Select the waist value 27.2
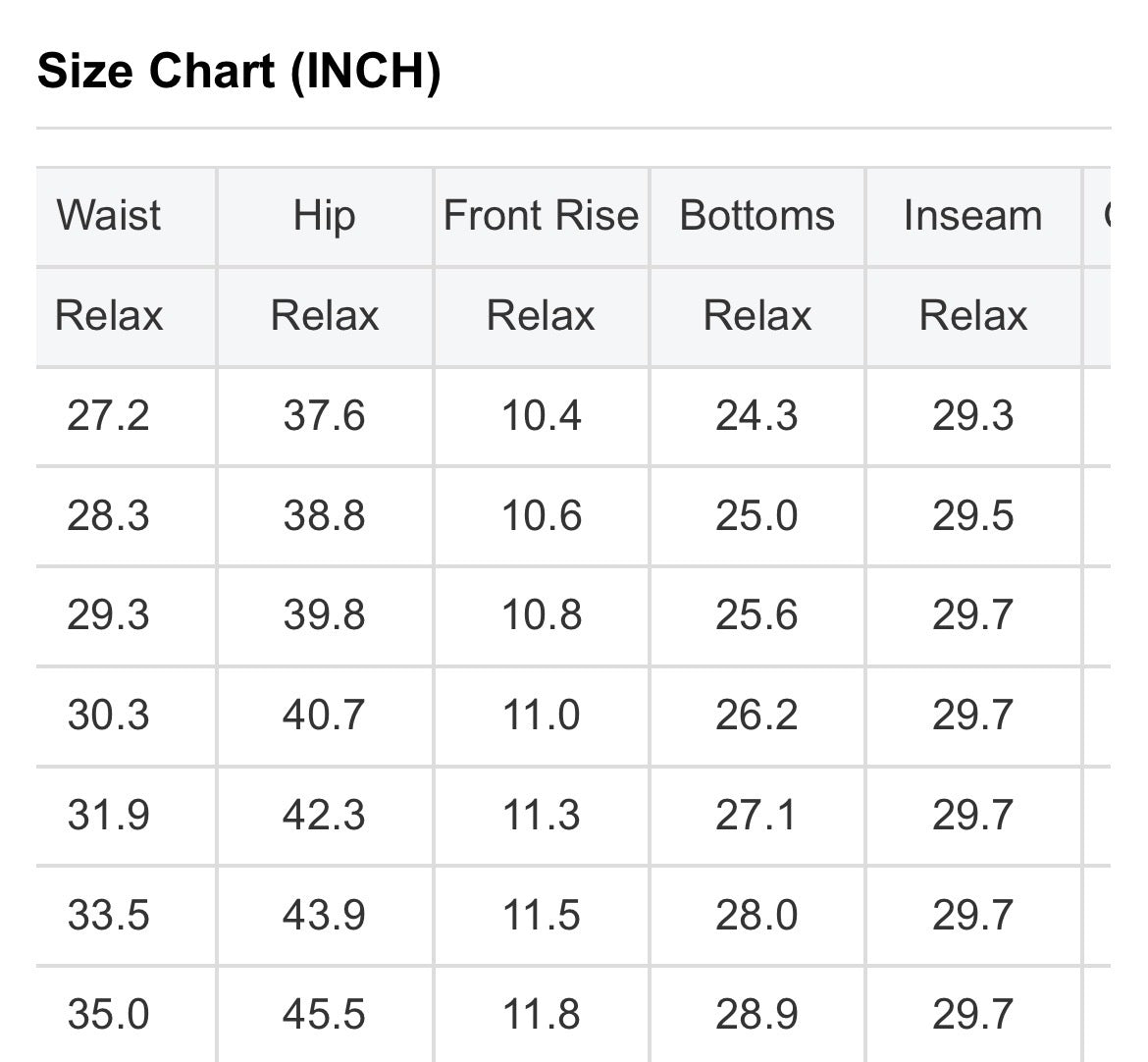The image size is (1148, 1062). coord(108,416)
